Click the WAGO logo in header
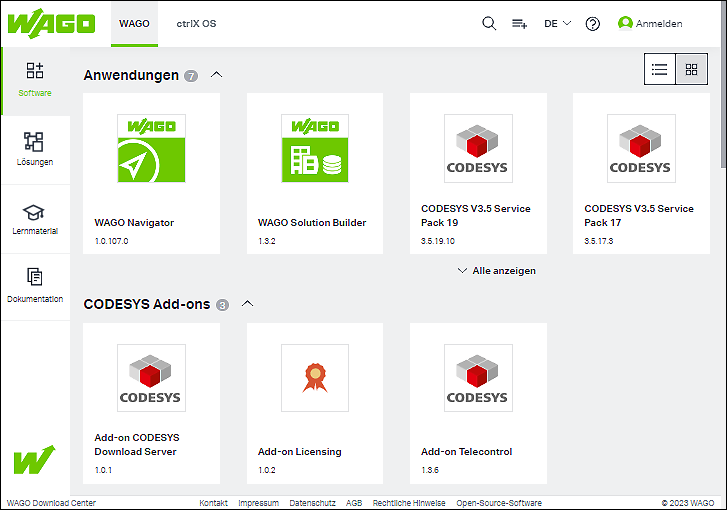The image size is (727, 510). pyautogui.click(x=51, y=24)
